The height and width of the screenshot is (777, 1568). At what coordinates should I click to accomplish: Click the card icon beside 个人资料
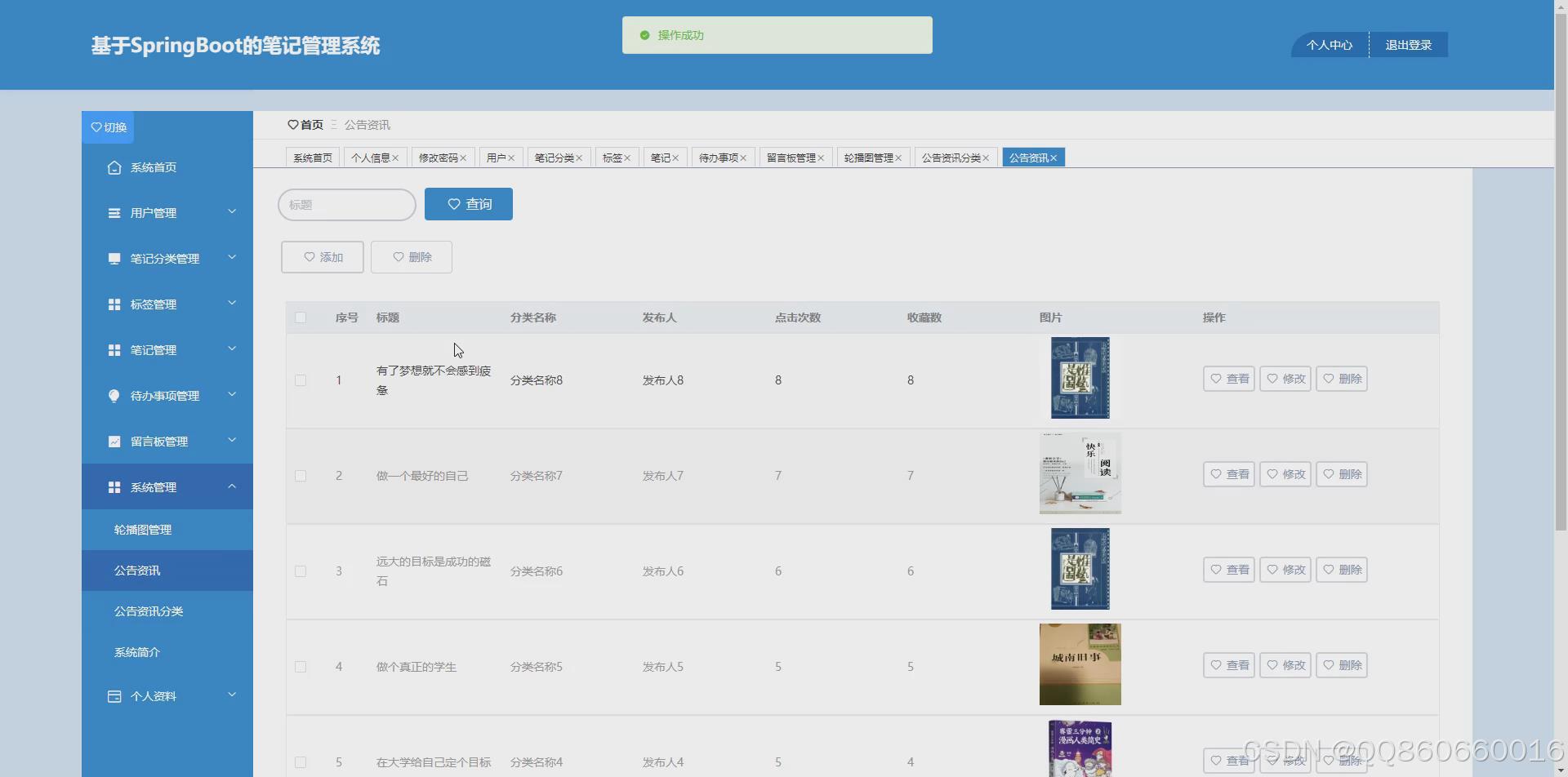point(114,696)
